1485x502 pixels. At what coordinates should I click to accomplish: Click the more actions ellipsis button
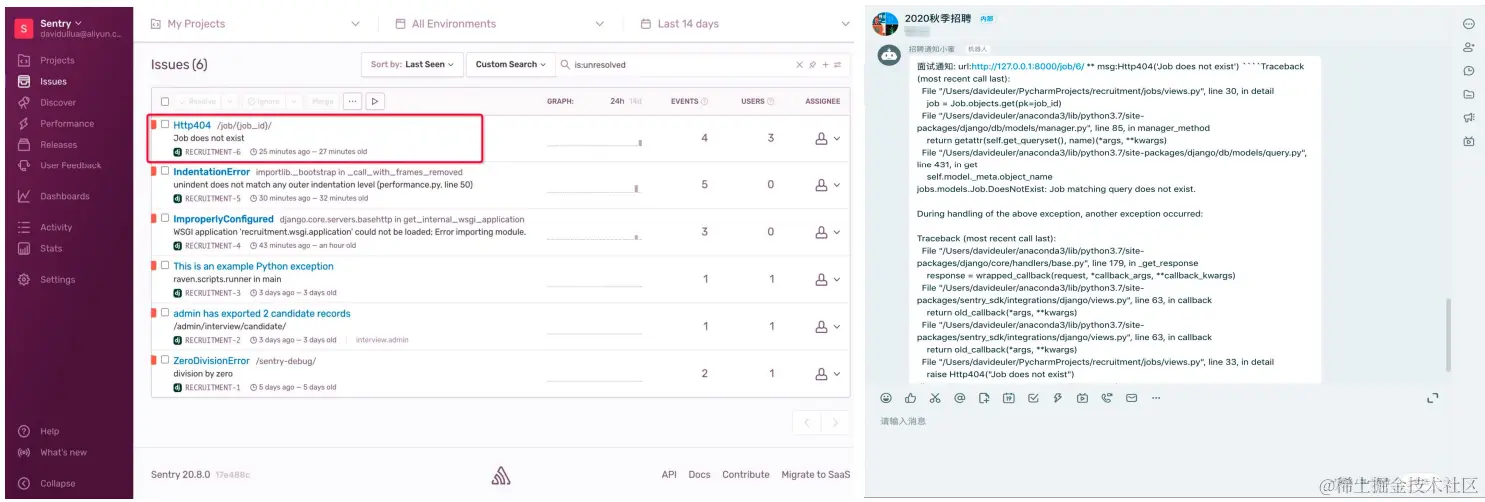pyautogui.click(x=351, y=101)
